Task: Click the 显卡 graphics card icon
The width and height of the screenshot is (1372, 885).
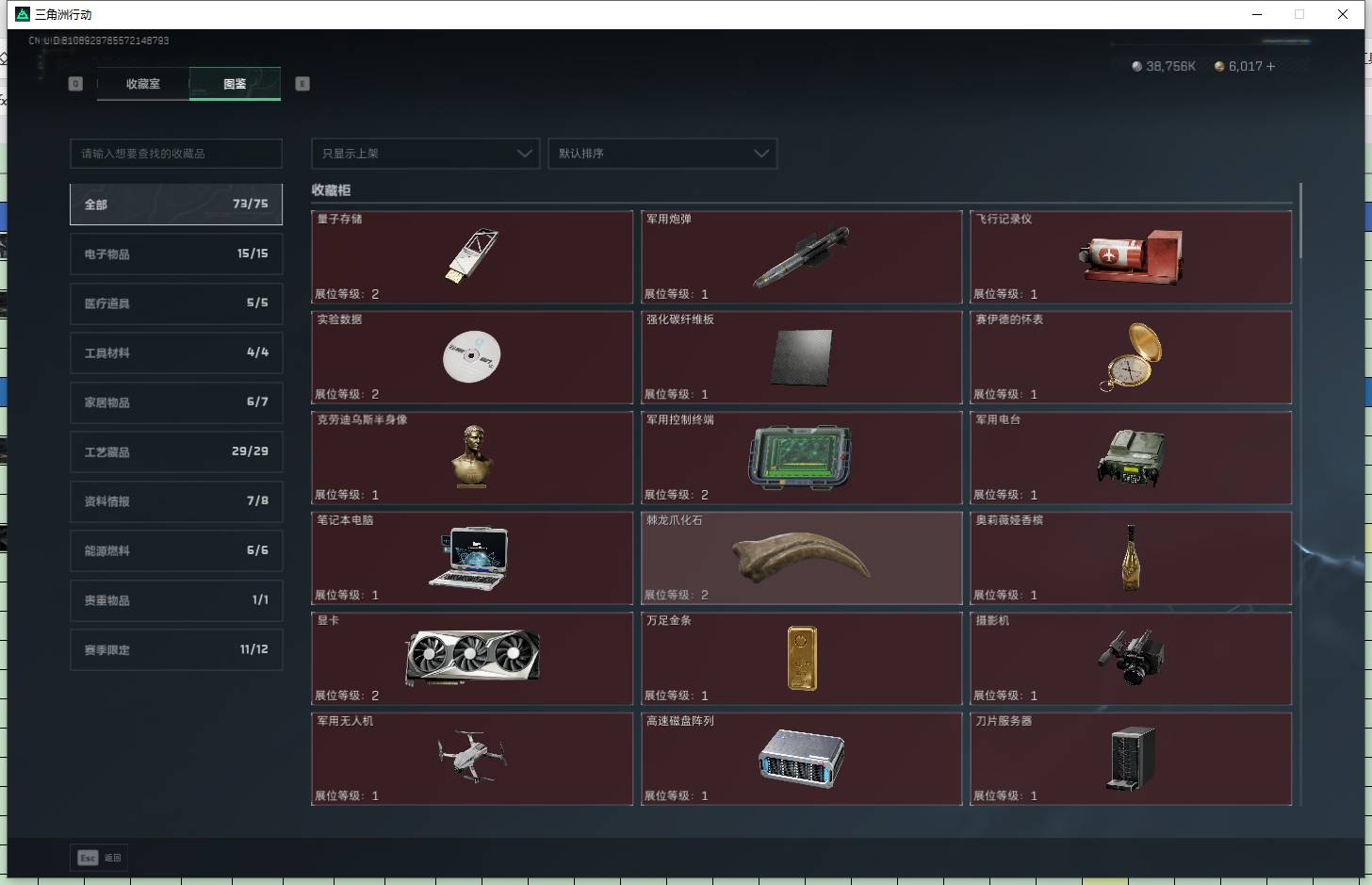Action: [x=472, y=657]
